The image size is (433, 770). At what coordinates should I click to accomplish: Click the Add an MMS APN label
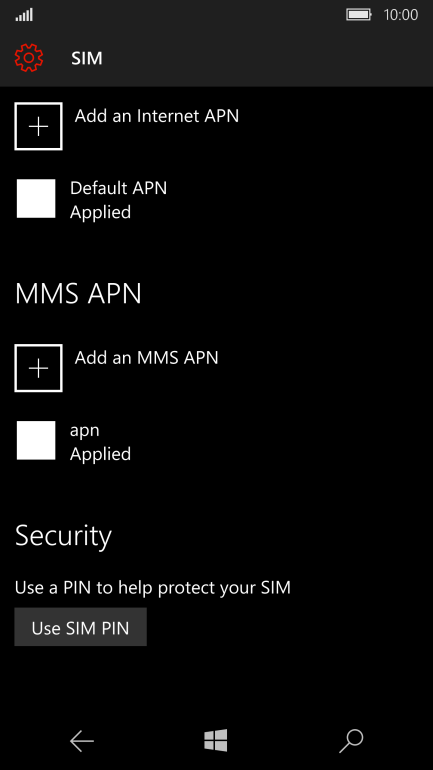[x=146, y=358]
